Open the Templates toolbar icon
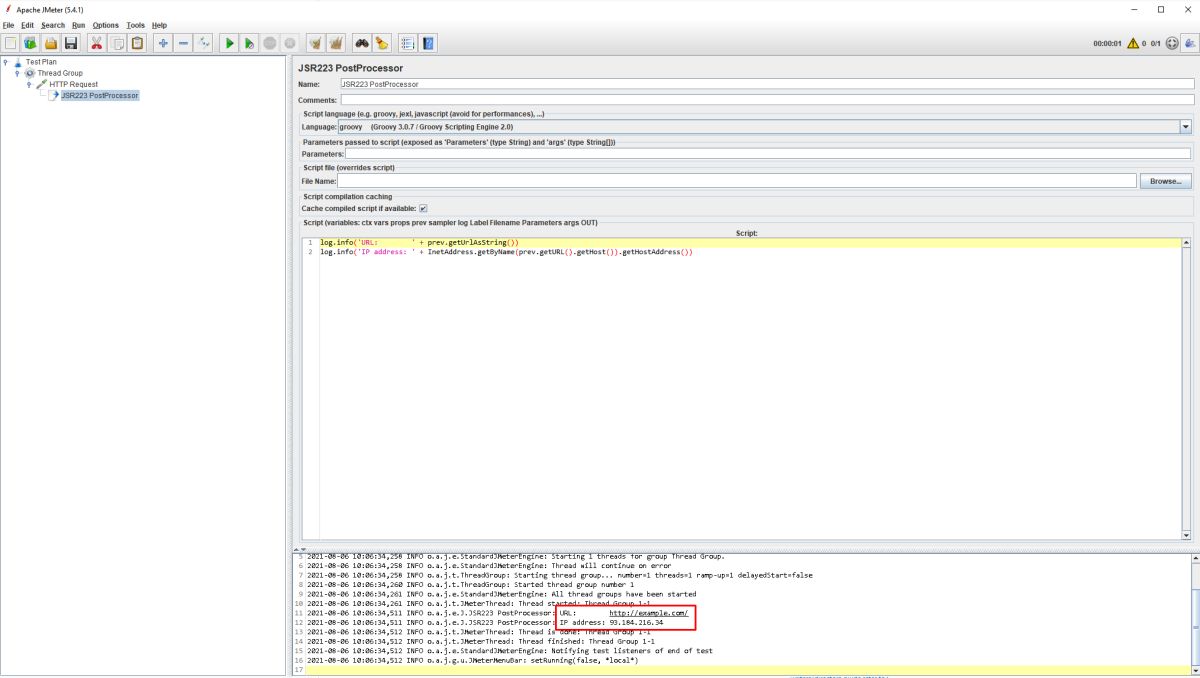Image resolution: width=1200 pixels, height=678 pixels. 30,43
